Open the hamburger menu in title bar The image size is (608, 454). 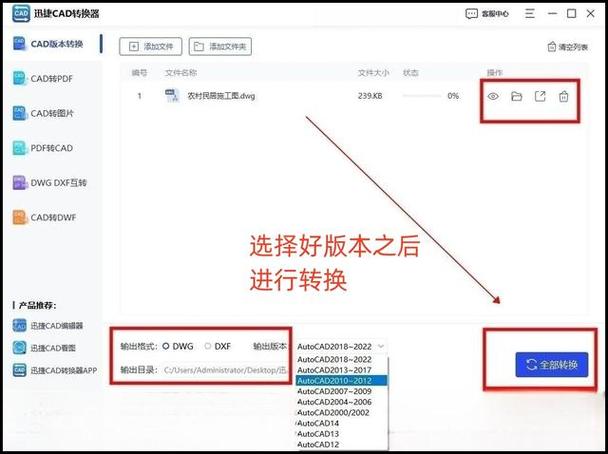[530, 14]
